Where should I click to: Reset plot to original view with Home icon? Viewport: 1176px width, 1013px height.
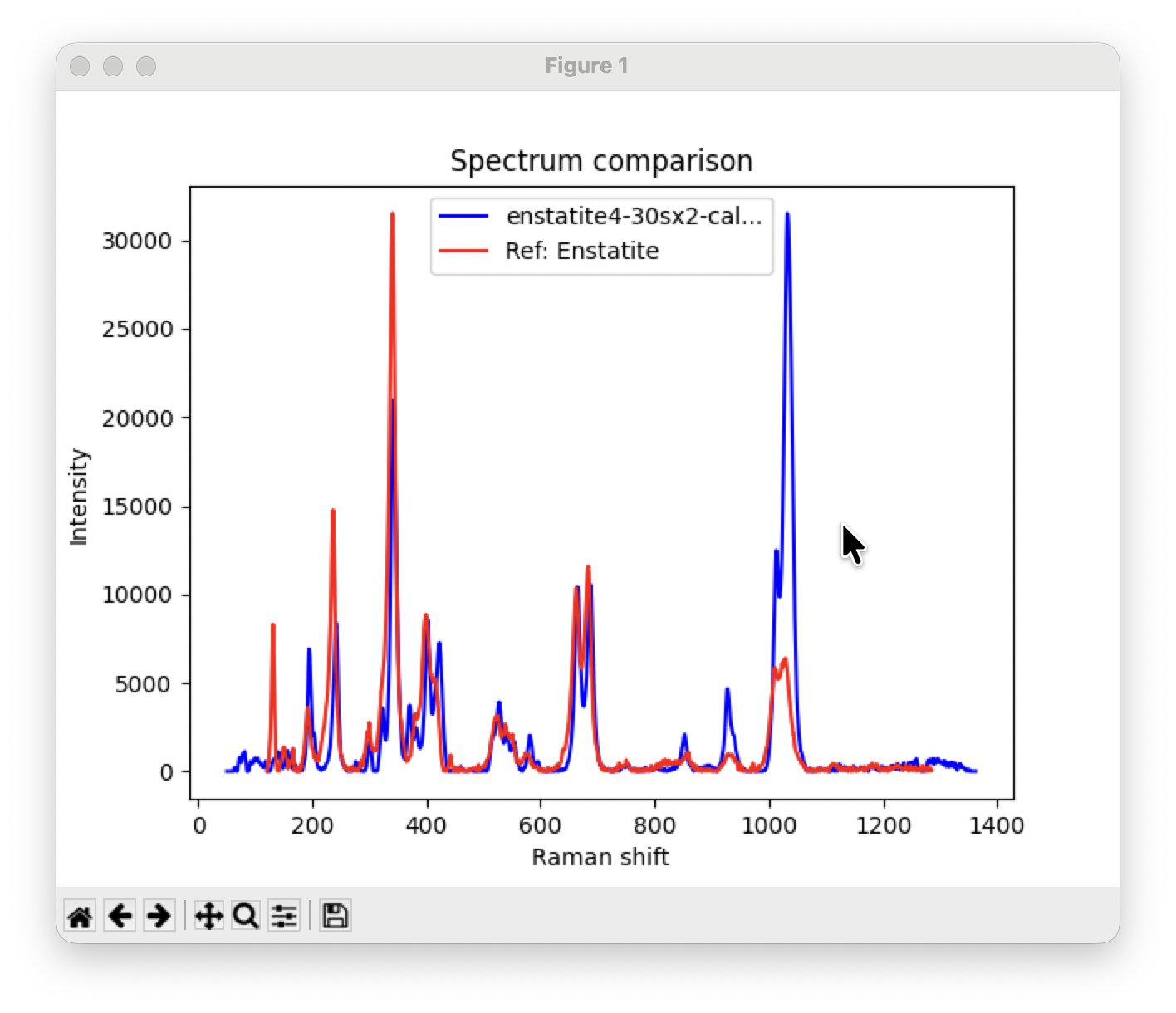pos(80,916)
